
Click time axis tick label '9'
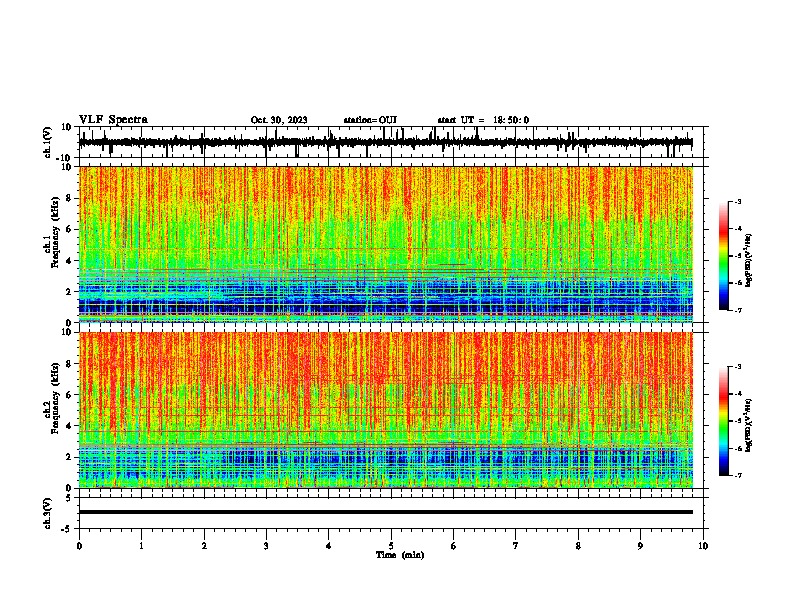point(640,546)
